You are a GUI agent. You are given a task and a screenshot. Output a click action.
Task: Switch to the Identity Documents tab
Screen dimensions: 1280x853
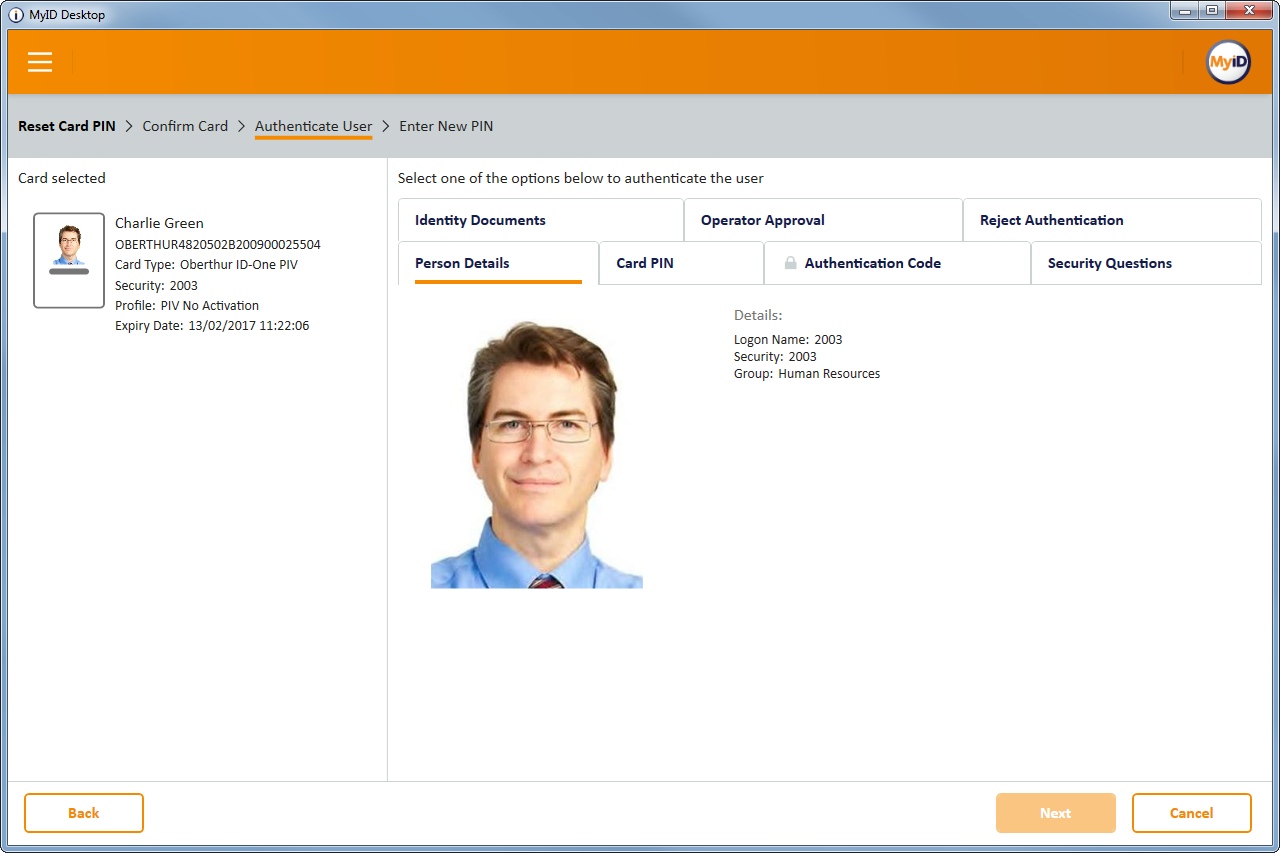[540, 220]
